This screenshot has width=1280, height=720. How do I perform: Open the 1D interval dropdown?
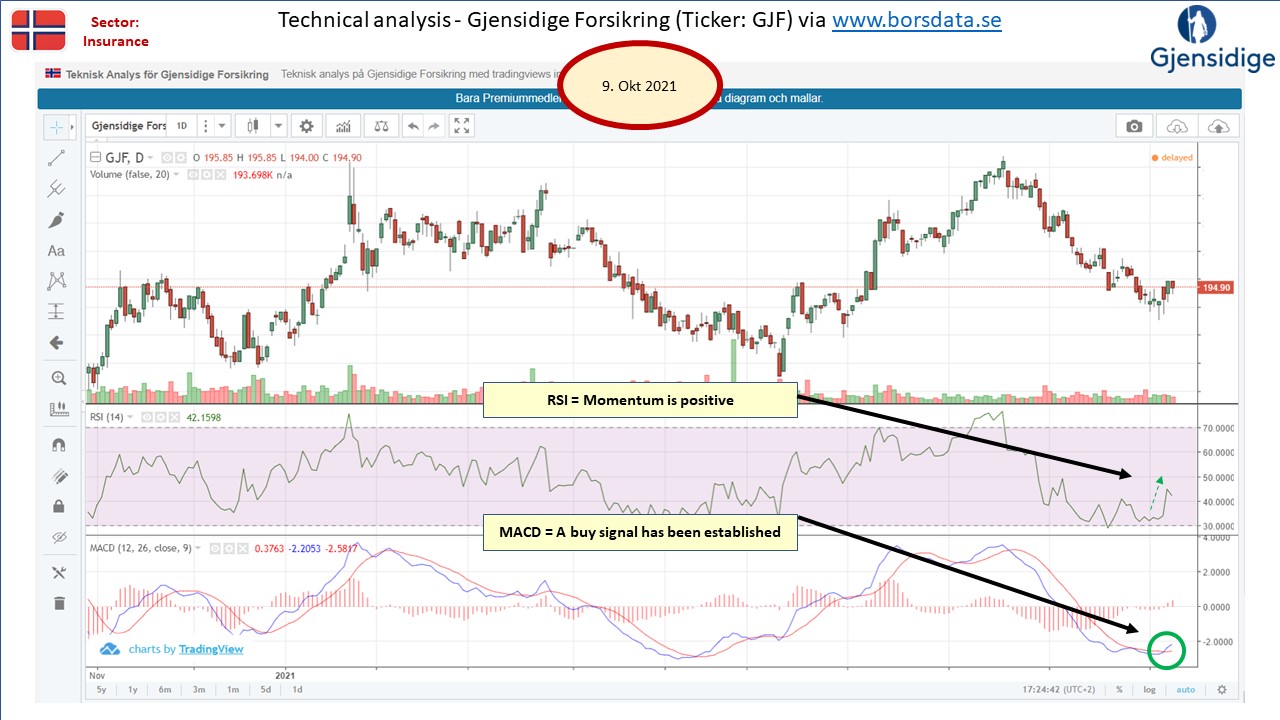181,126
